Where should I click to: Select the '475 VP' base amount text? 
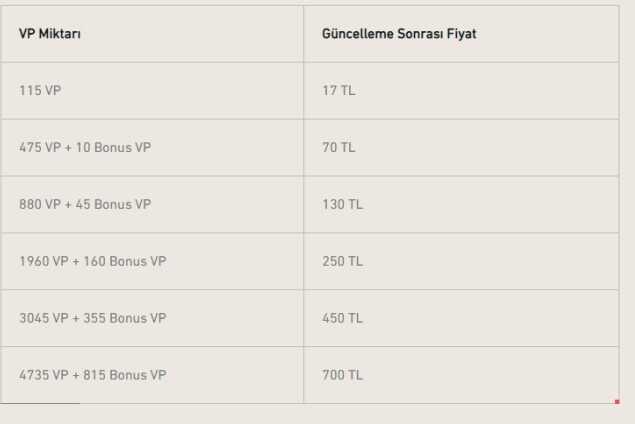[x=40, y=148]
